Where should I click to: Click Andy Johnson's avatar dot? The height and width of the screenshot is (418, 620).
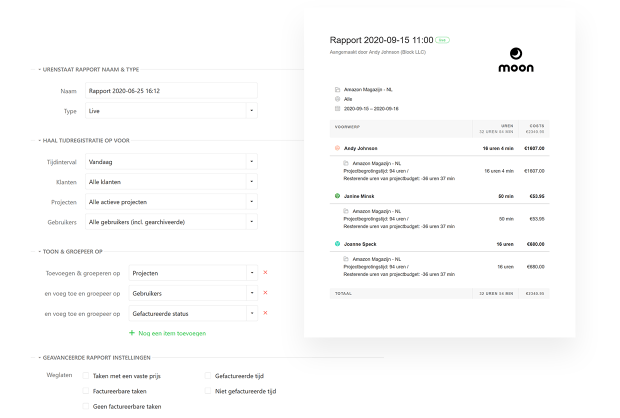[x=337, y=148]
